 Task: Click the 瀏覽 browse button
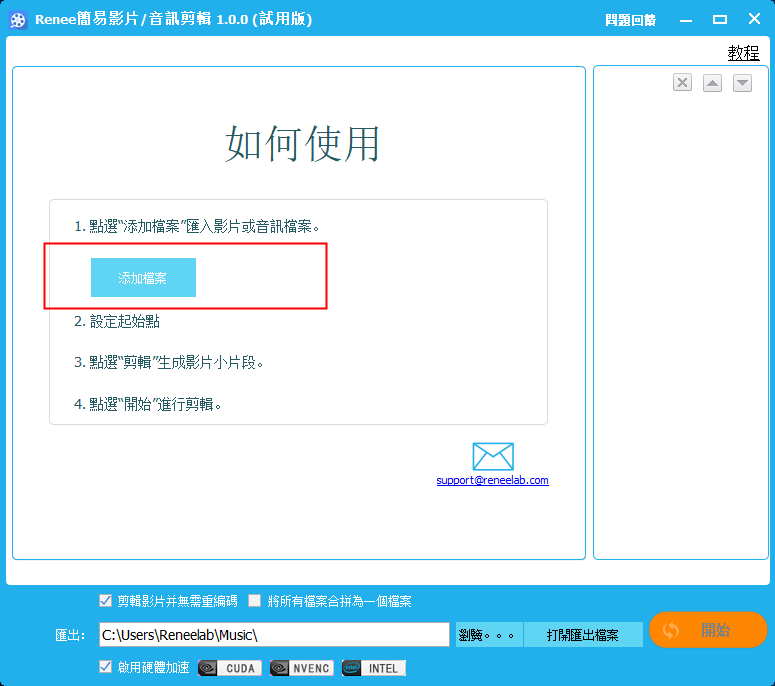tap(489, 635)
